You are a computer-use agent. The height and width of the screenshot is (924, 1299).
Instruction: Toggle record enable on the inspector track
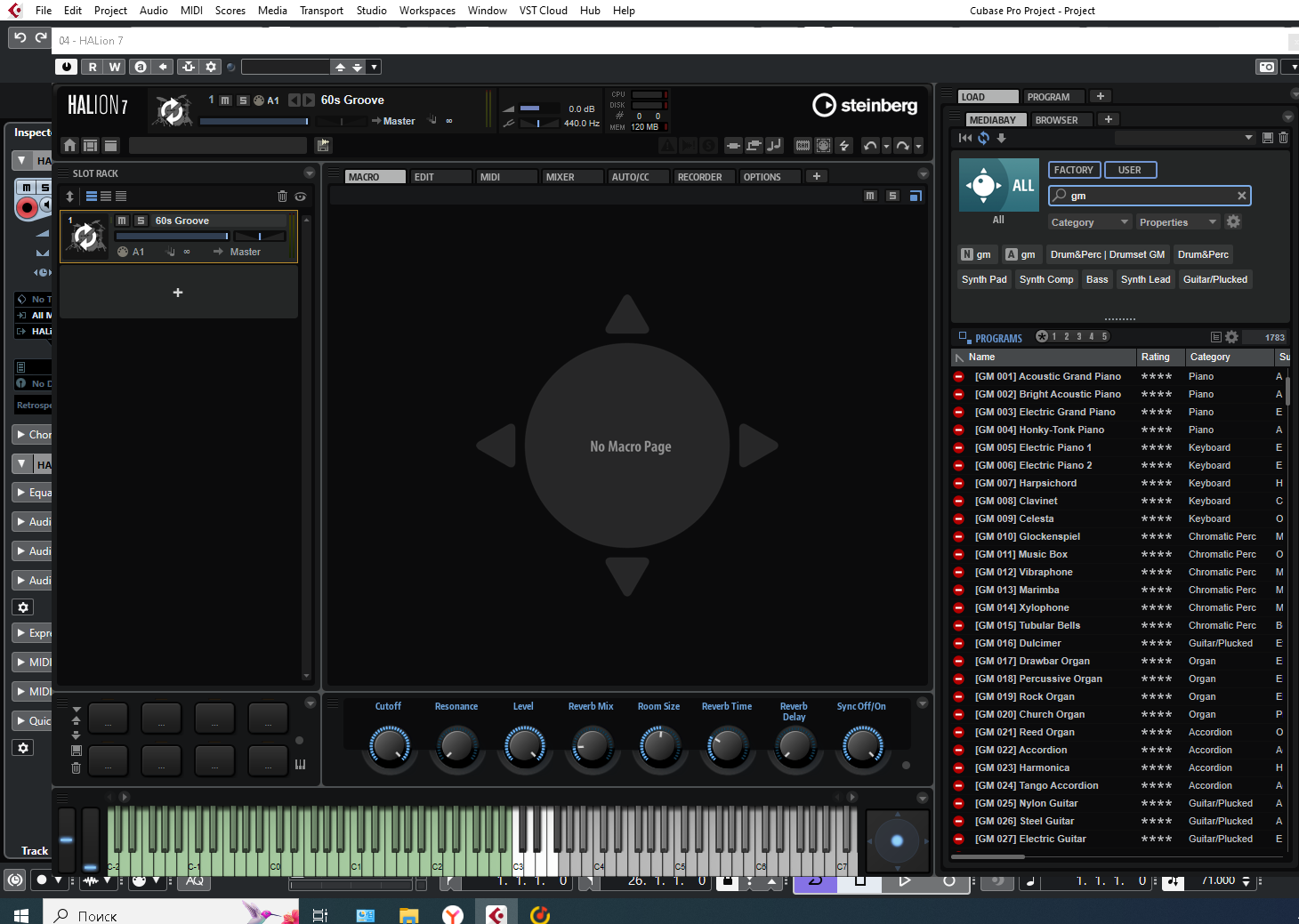pyautogui.click(x=28, y=207)
